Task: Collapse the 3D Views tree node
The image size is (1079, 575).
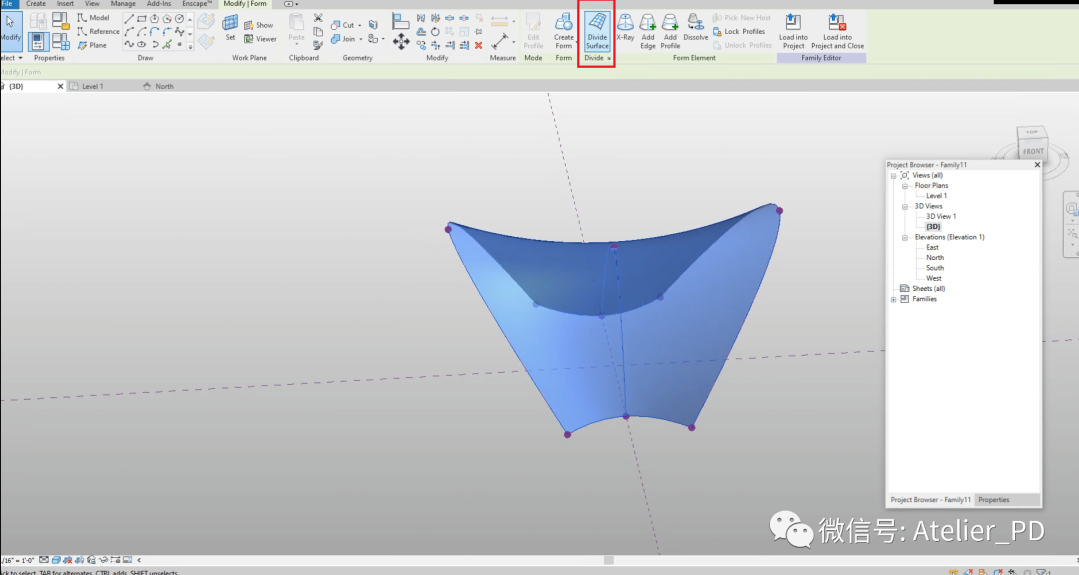Action: [905, 207]
